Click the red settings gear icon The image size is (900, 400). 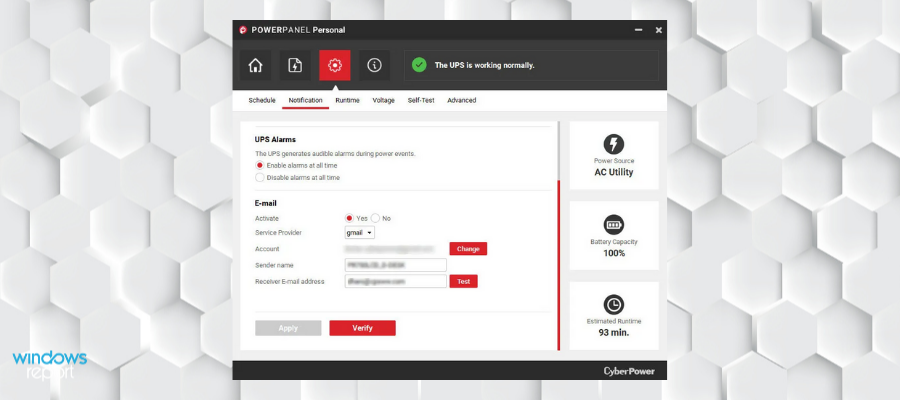tap(335, 65)
